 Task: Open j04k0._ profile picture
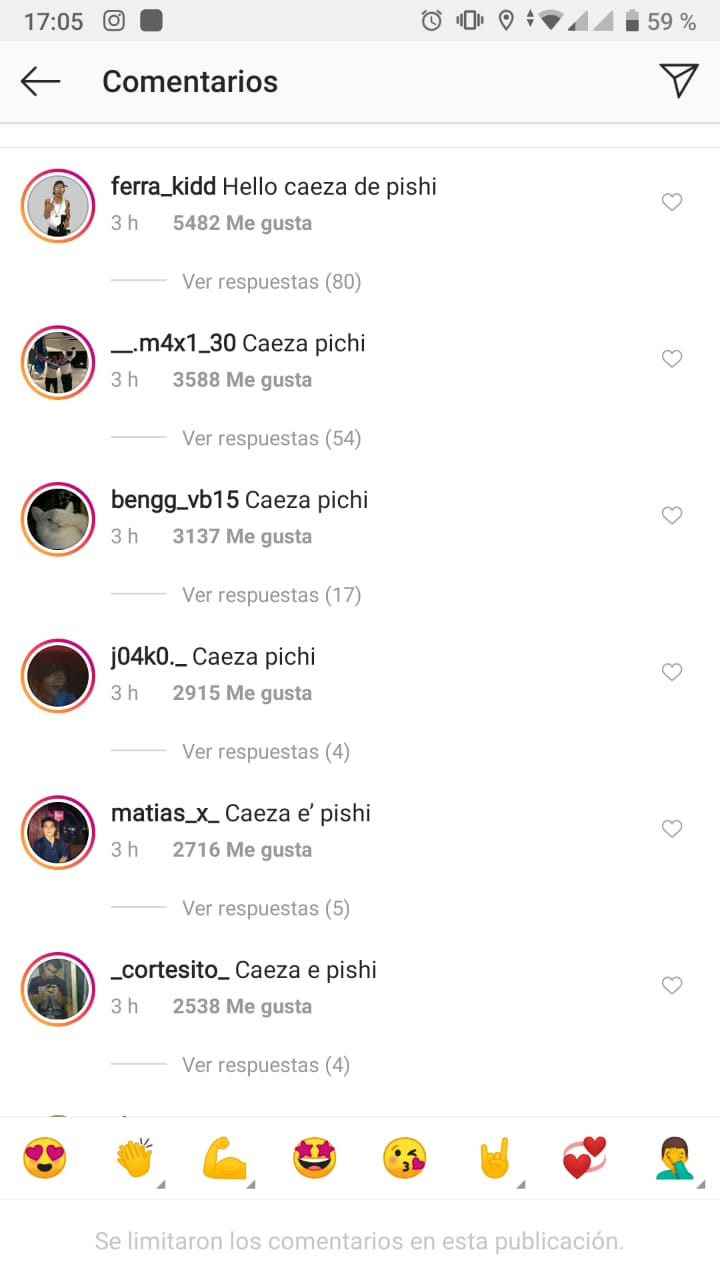pyautogui.click(x=58, y=675)
